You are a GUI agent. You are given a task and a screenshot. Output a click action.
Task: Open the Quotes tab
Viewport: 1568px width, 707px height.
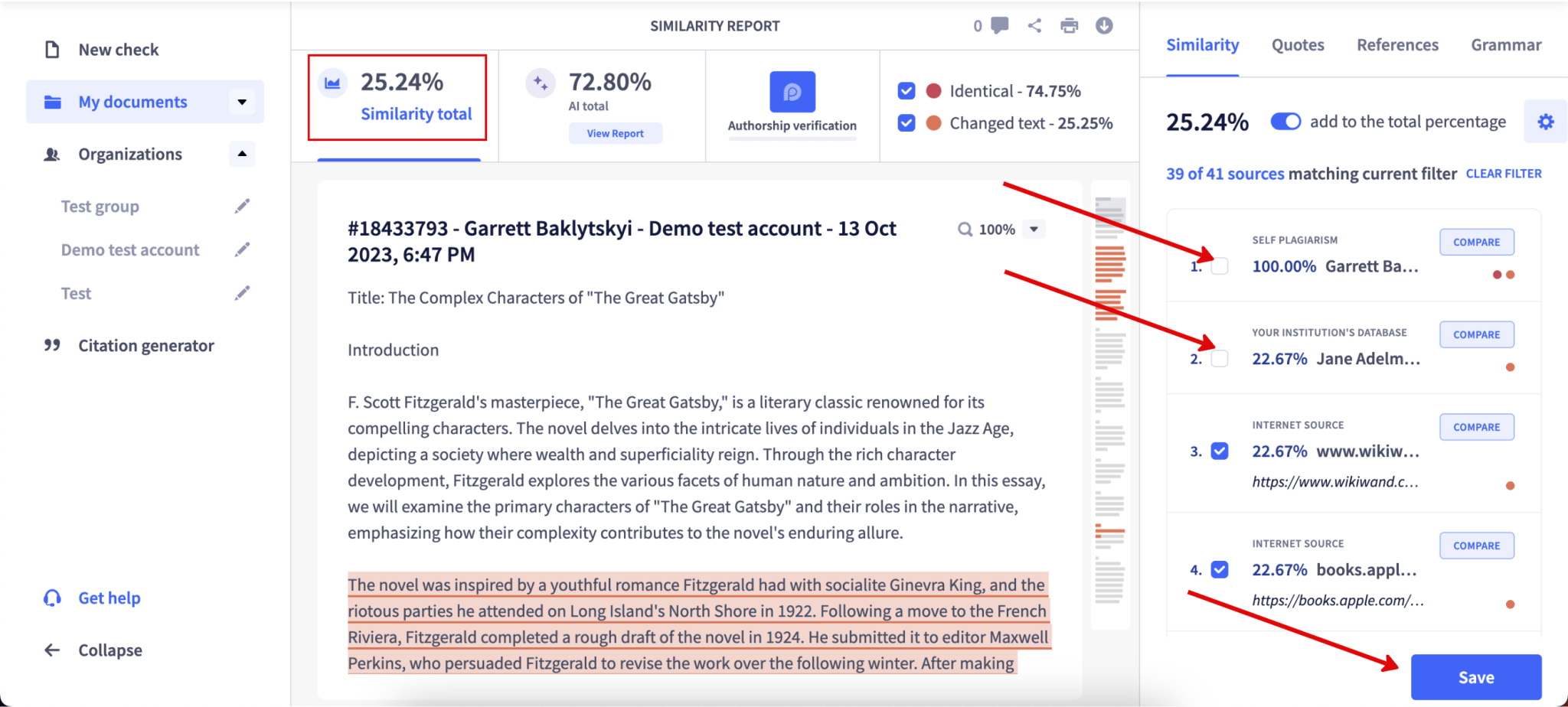(1297, 44)
